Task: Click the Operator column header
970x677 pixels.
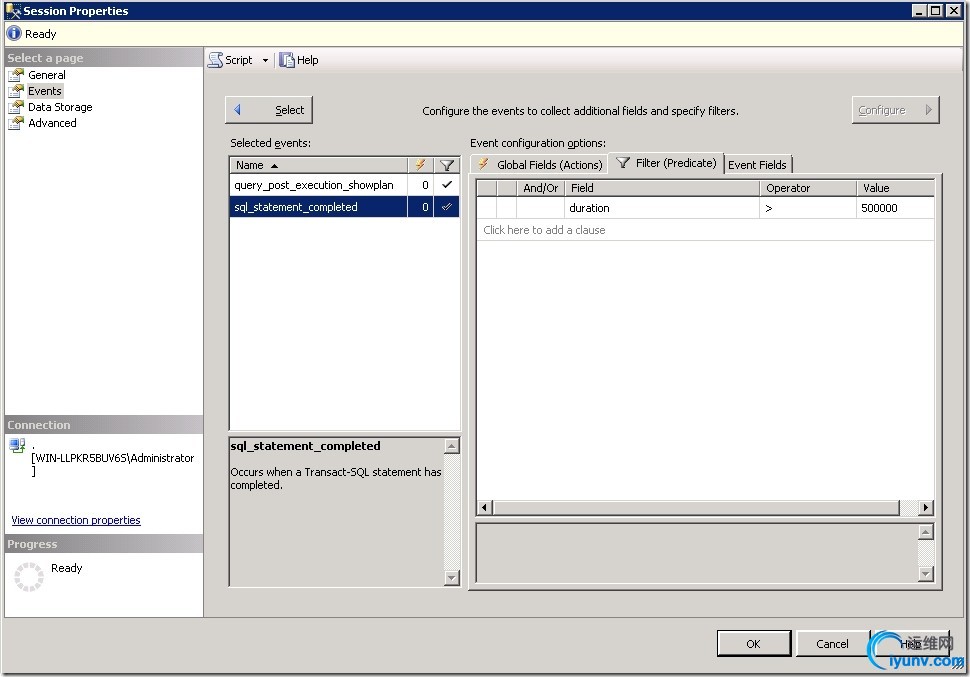Action: 808,188
